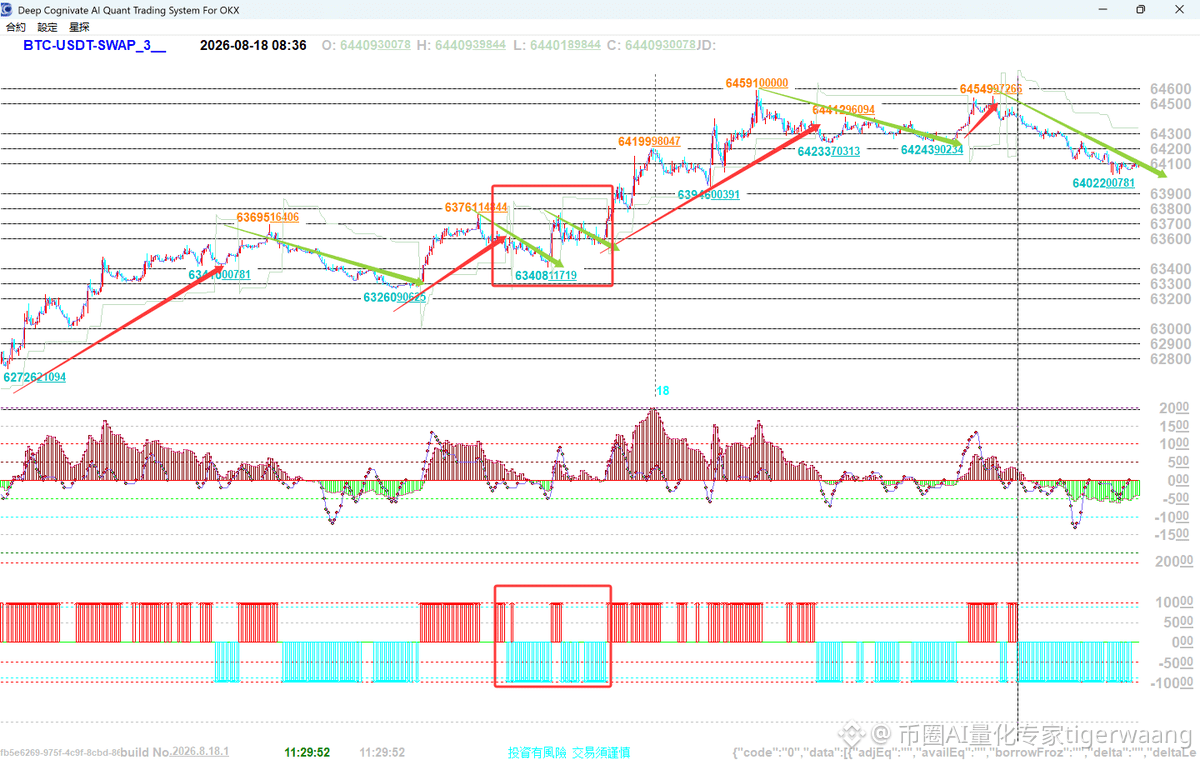Click the 投資有風險 交易須謹慎 risk notice
The image size is (1200, 760).
coord(568,752)
